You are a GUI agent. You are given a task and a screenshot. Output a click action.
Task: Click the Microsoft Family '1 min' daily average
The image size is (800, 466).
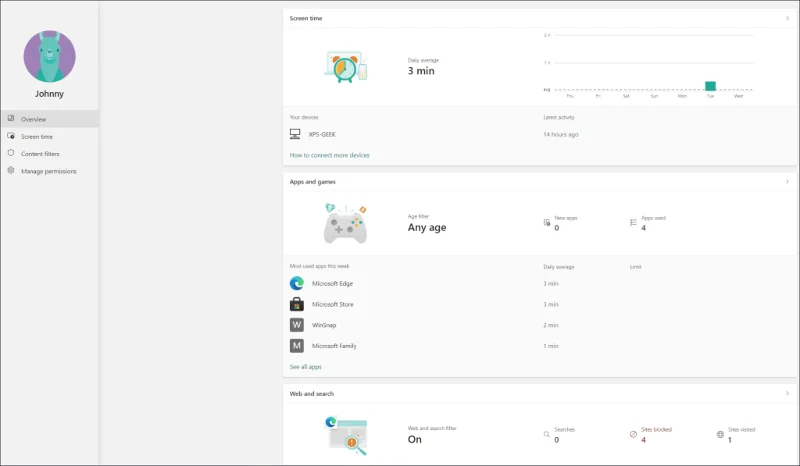coord(551,346)
